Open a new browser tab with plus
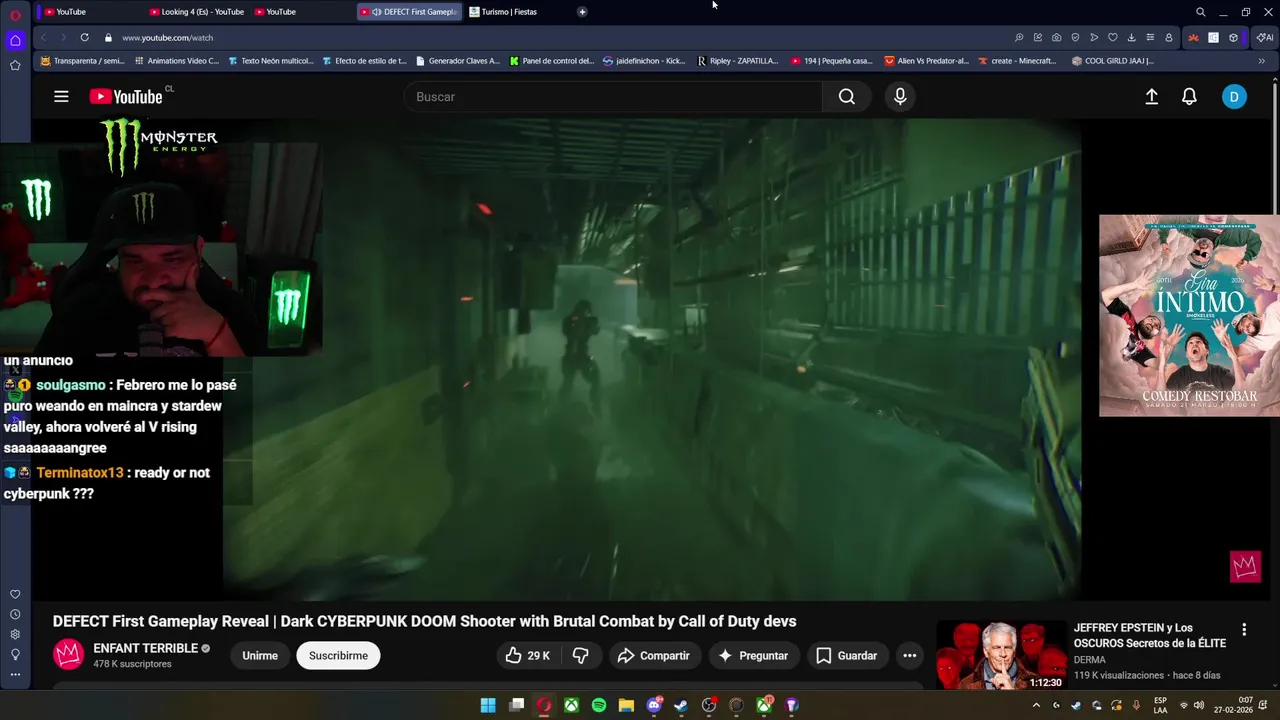Viewport: 1280px width, 720px height. pos(582,12)
